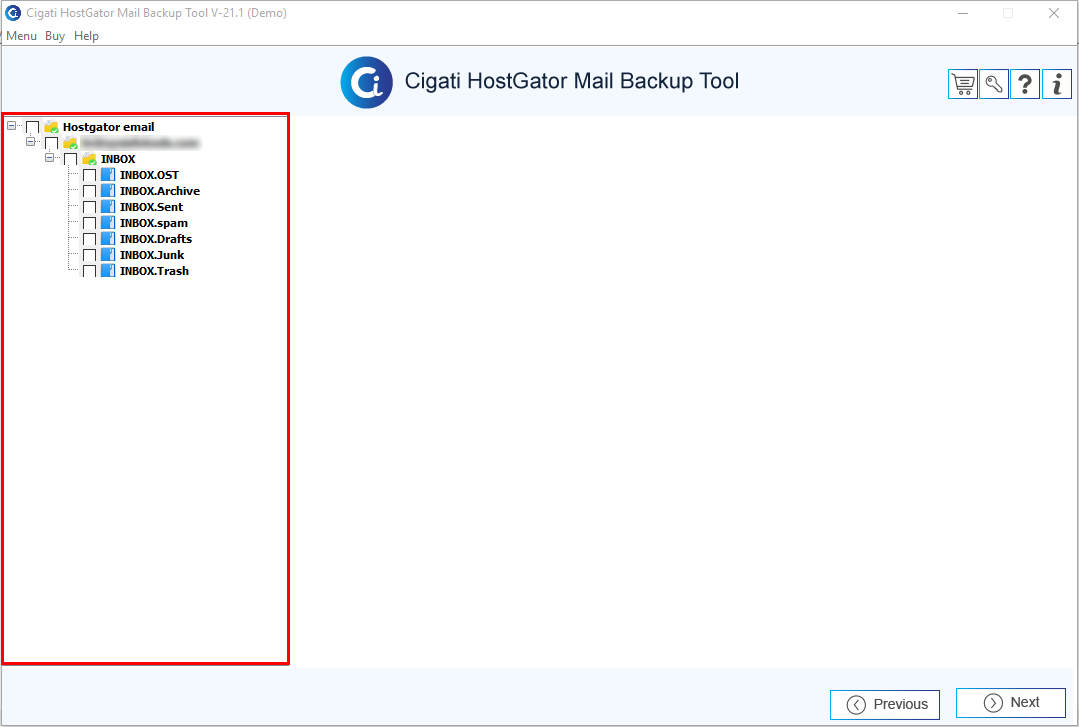The height and width of the screenshot is (727, 1079).
Task: Click the INBOX.Drafts file icon
Action: pyautogui.click(x=108, y=239)
